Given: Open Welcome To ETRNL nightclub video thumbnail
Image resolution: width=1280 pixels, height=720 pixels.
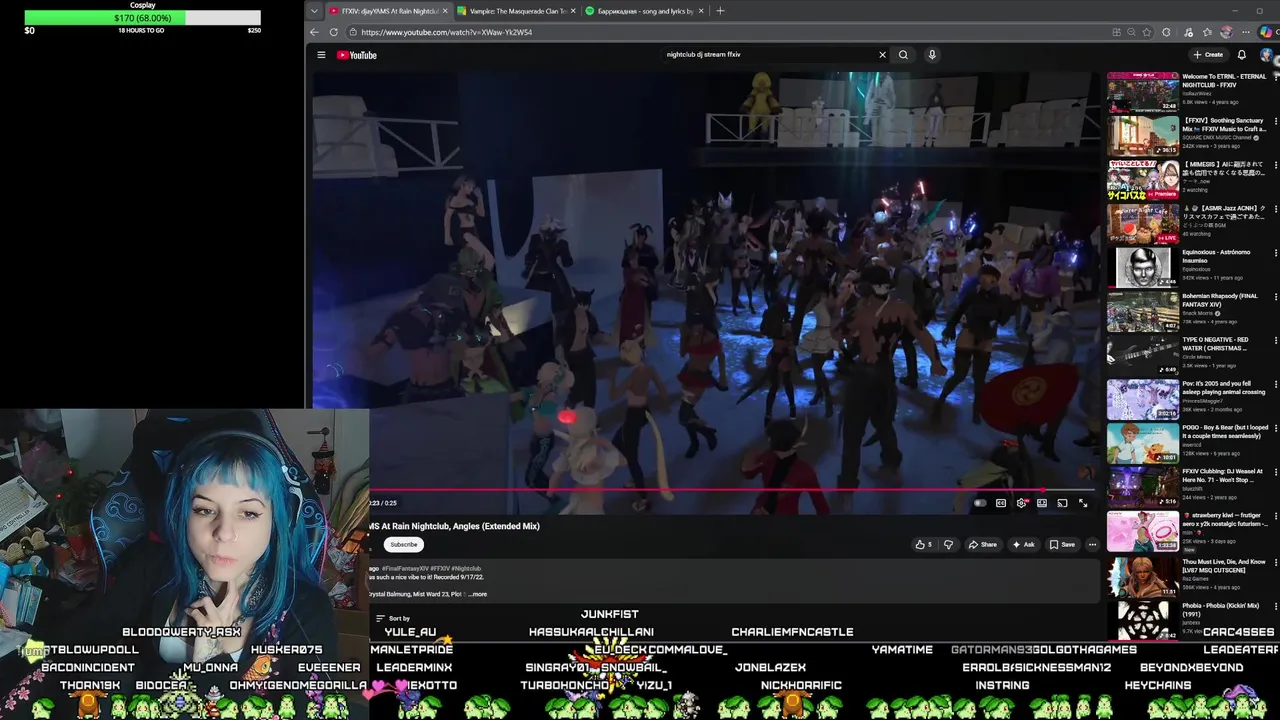Looking at the screenshot, I should point(1142,91).
